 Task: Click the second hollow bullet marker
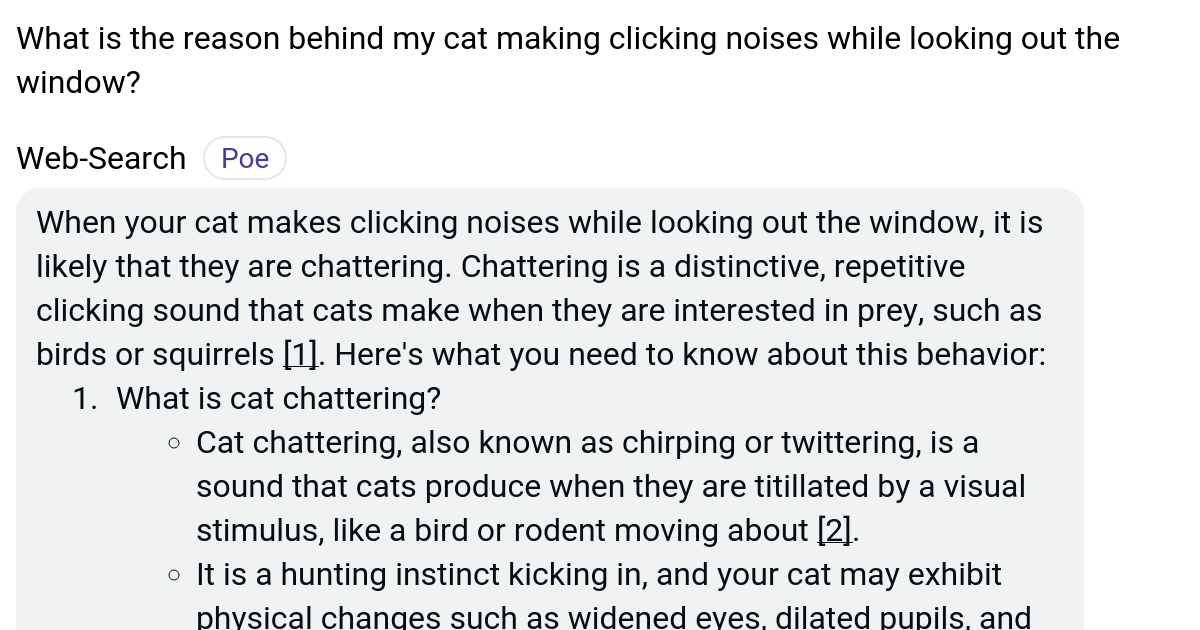174,573
